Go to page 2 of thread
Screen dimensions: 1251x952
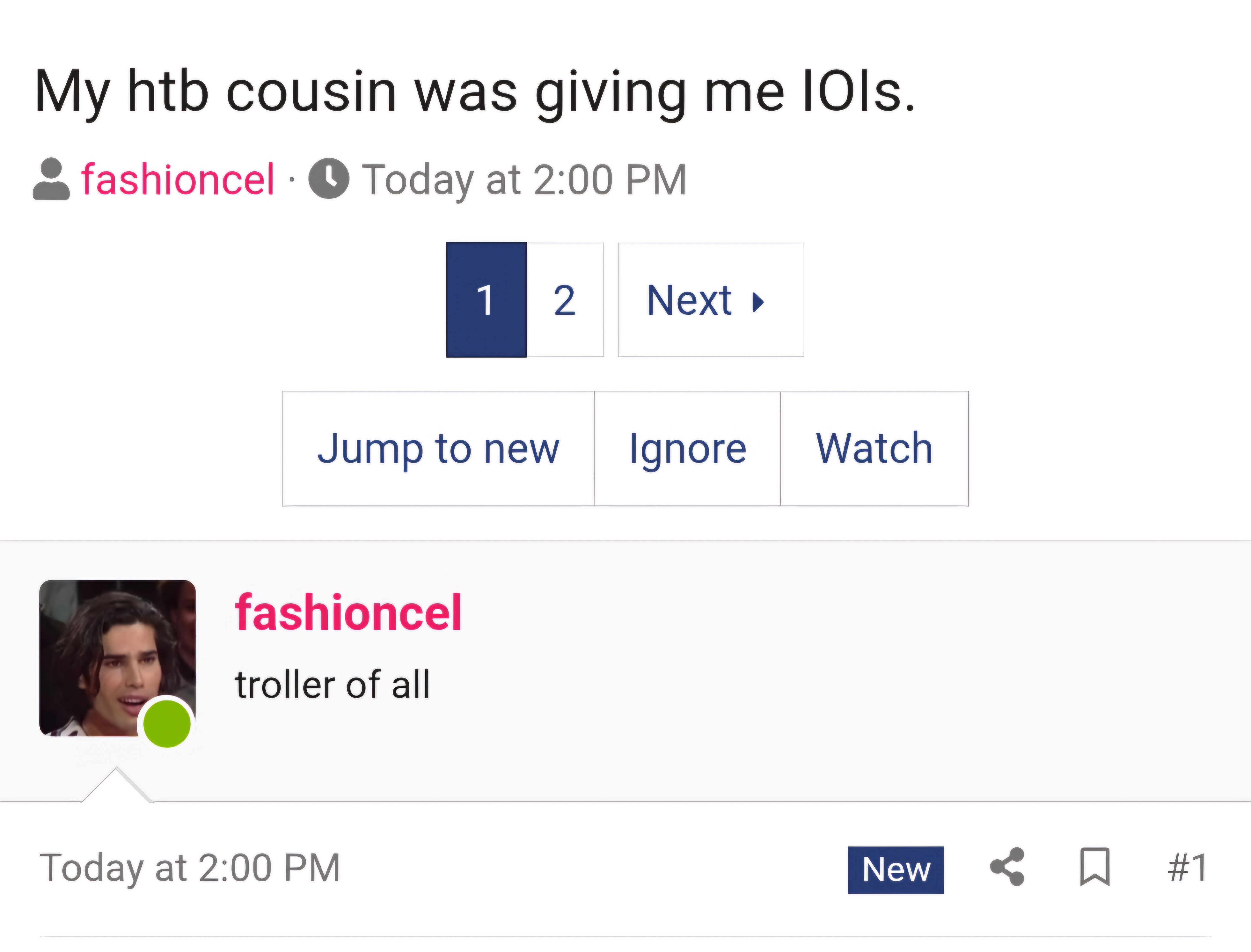565,300
